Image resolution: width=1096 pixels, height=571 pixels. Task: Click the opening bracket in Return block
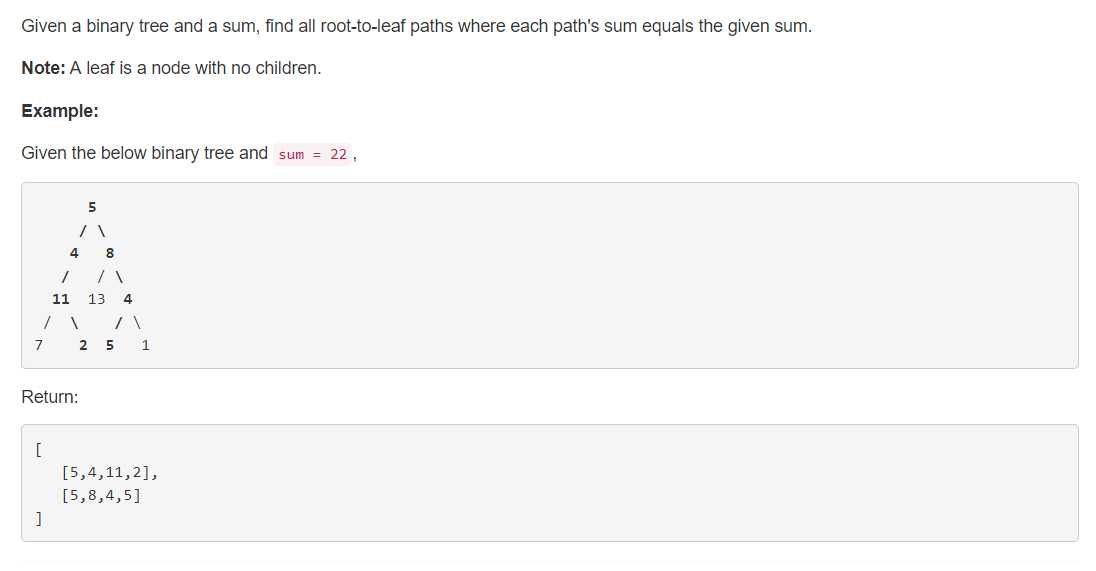[38, 449]
